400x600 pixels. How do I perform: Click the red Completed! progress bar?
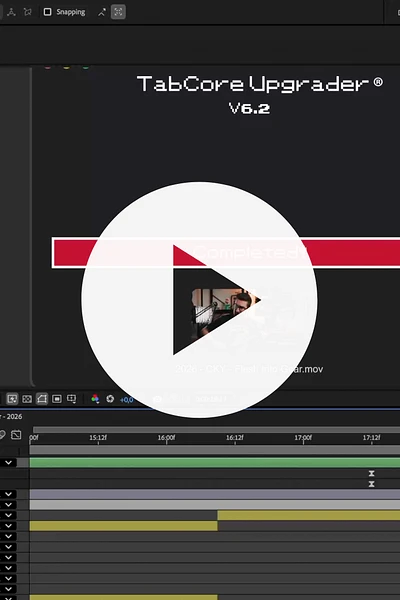pyautogui.click(x=226, y=253)
